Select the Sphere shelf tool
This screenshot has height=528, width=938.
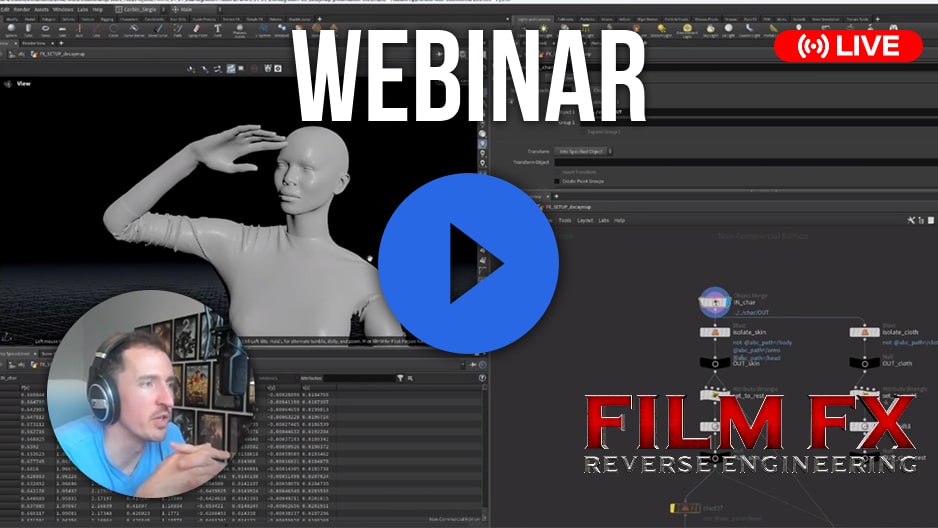click(11, 30)
